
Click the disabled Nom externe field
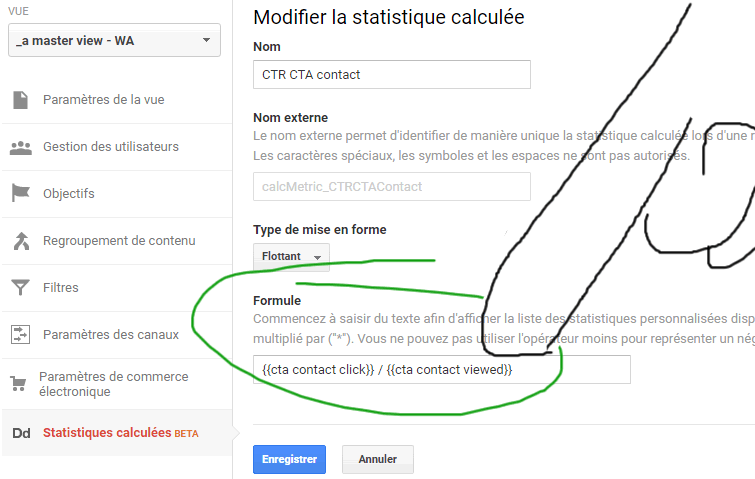pyautogui.click(x=392, y=186)
